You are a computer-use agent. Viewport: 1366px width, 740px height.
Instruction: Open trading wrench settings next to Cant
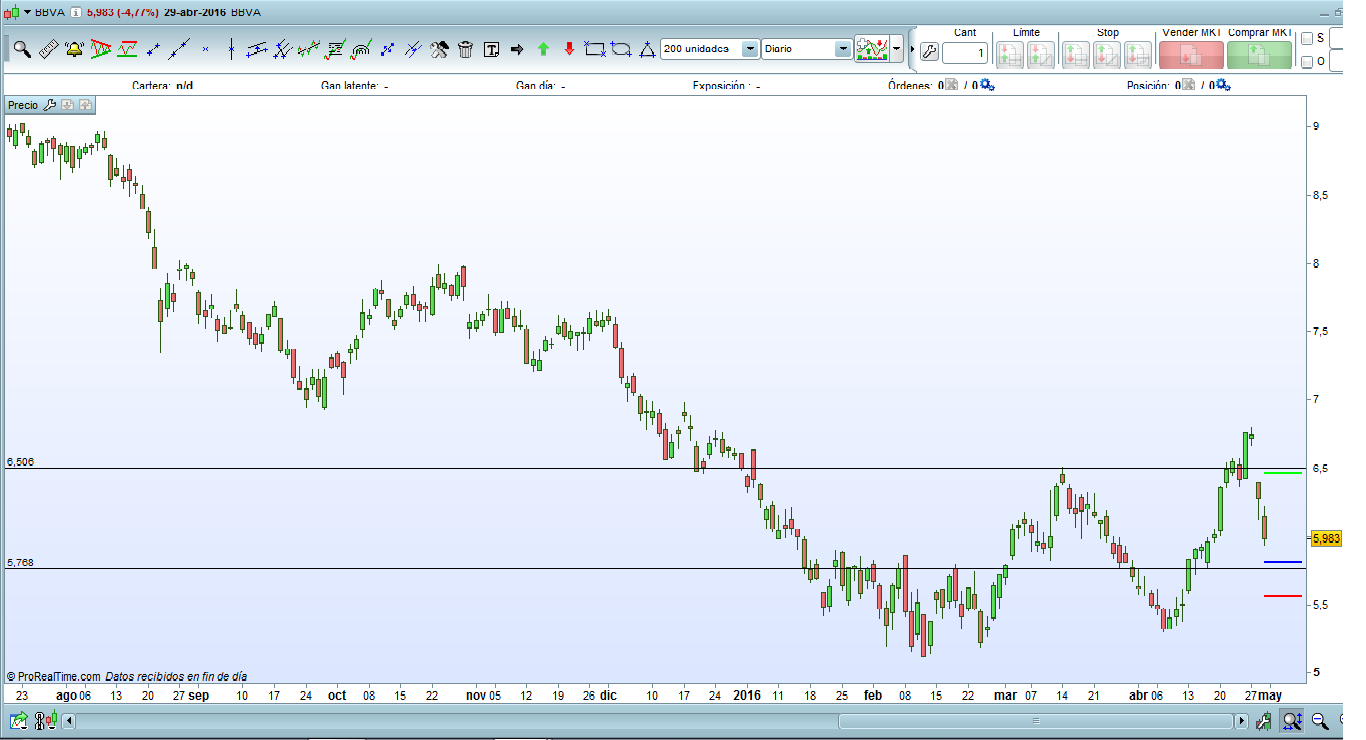pyautogui.click(x=929, y=53)
